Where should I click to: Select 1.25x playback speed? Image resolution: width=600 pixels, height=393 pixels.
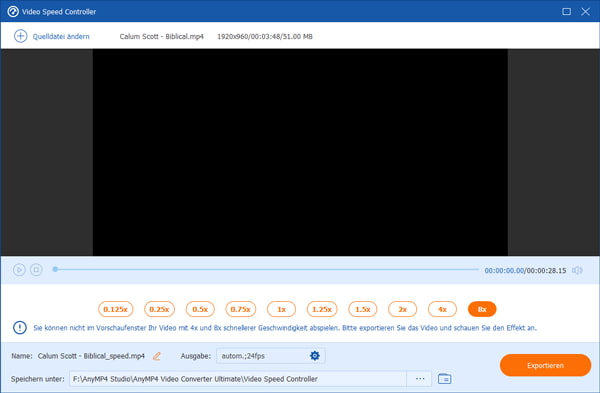(x=322, y=309)
